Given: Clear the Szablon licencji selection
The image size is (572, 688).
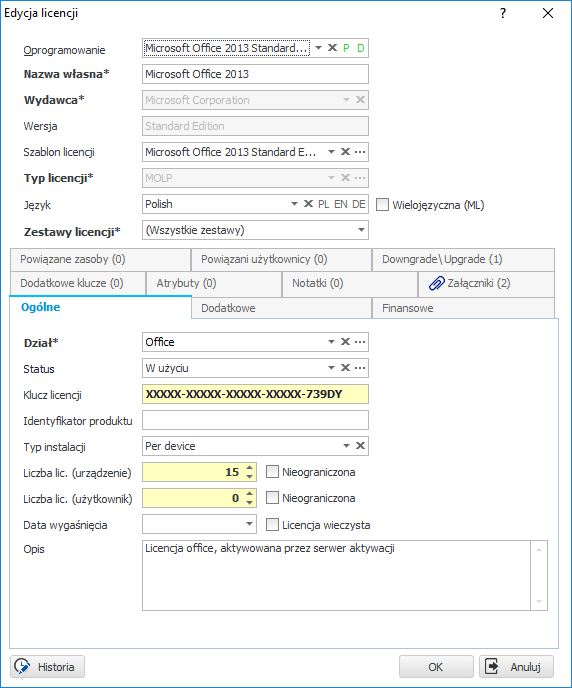Looking at the screenshot, I should 345,152.
